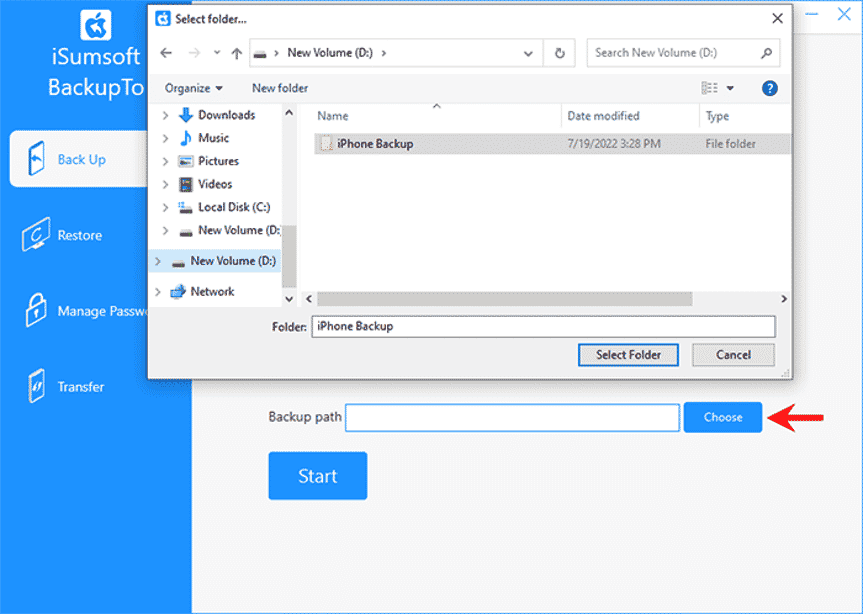Viewport: 864px width, 614px height.
Task: Click the Transfer phone icon
Action: pos(36,386)
